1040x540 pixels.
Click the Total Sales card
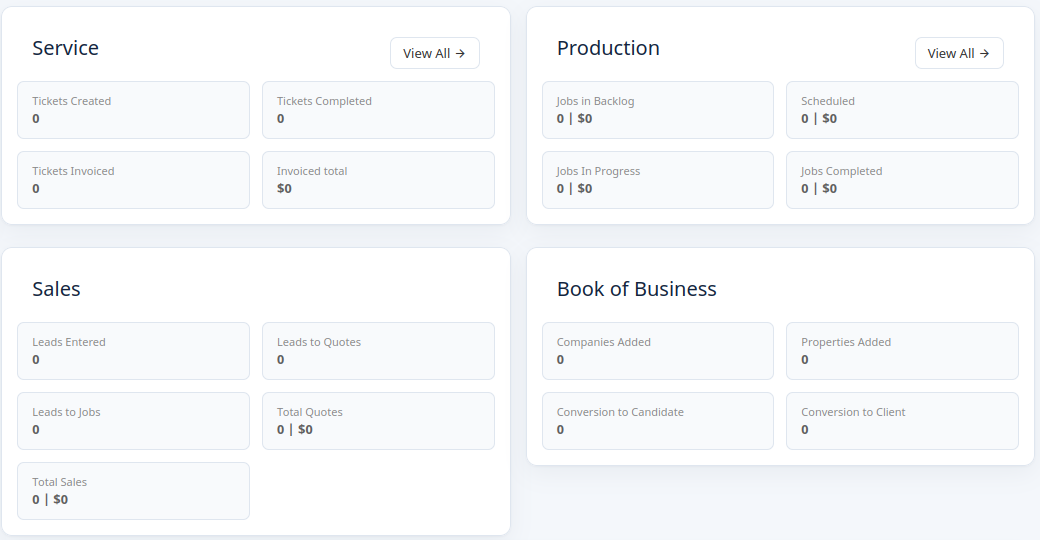133,491
